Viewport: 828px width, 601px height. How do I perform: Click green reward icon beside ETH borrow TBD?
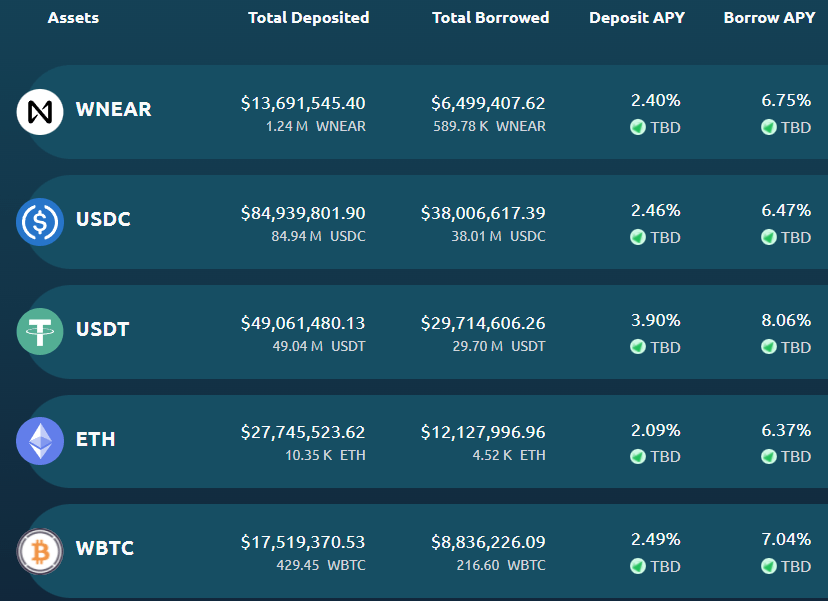click(769, 456)
